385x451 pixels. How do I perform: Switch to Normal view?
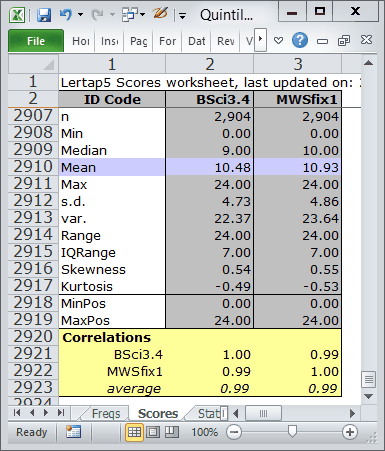click(x=134, y=432)
